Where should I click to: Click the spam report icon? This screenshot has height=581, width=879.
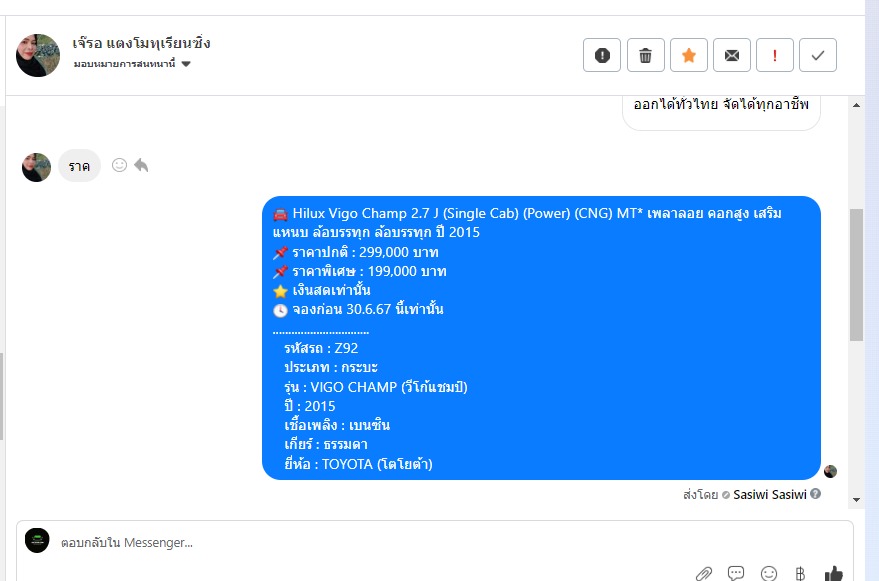pos(602,55)
